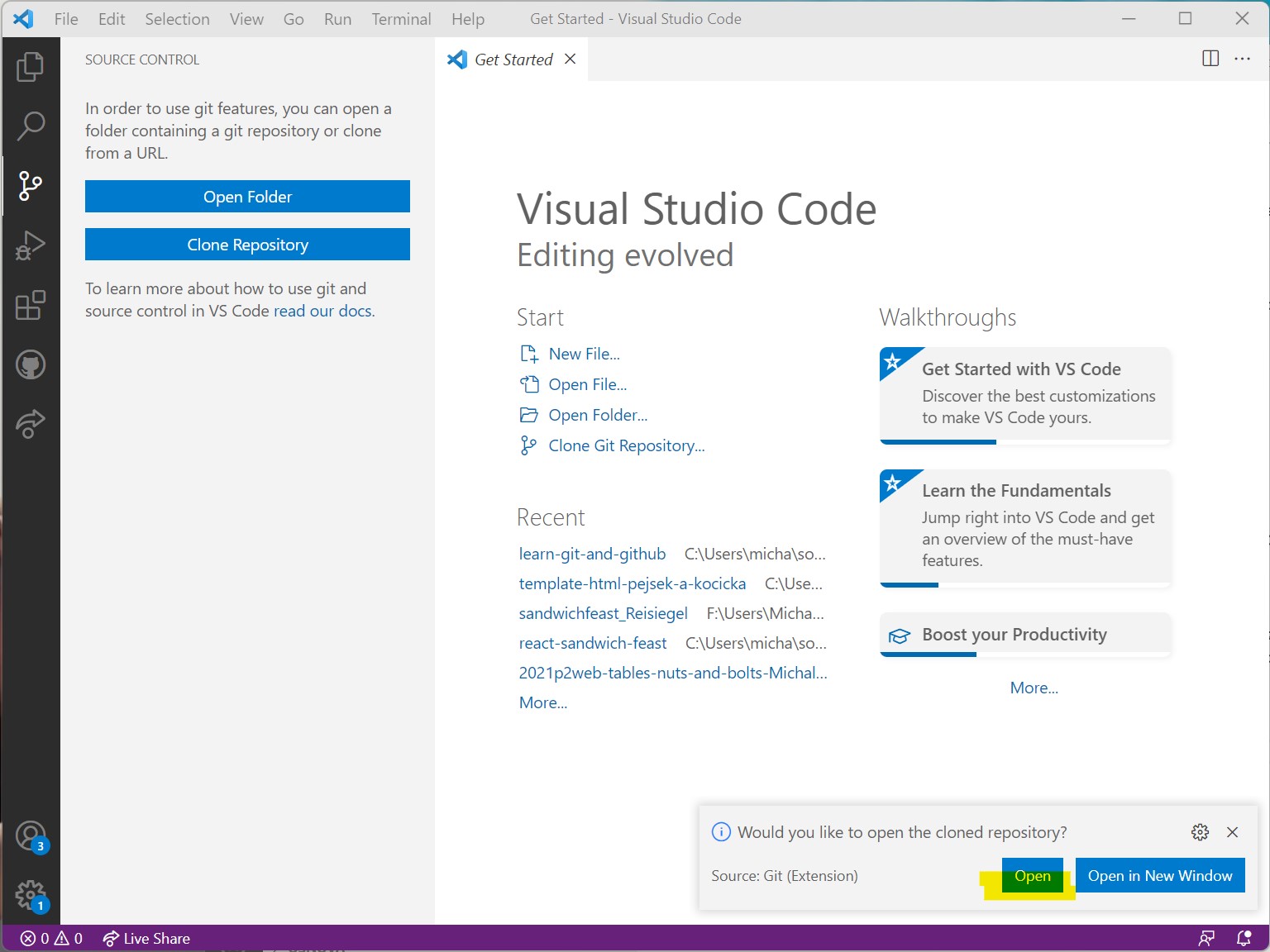Open Get Started with VS Code walkthrough

click(1025, 395)
